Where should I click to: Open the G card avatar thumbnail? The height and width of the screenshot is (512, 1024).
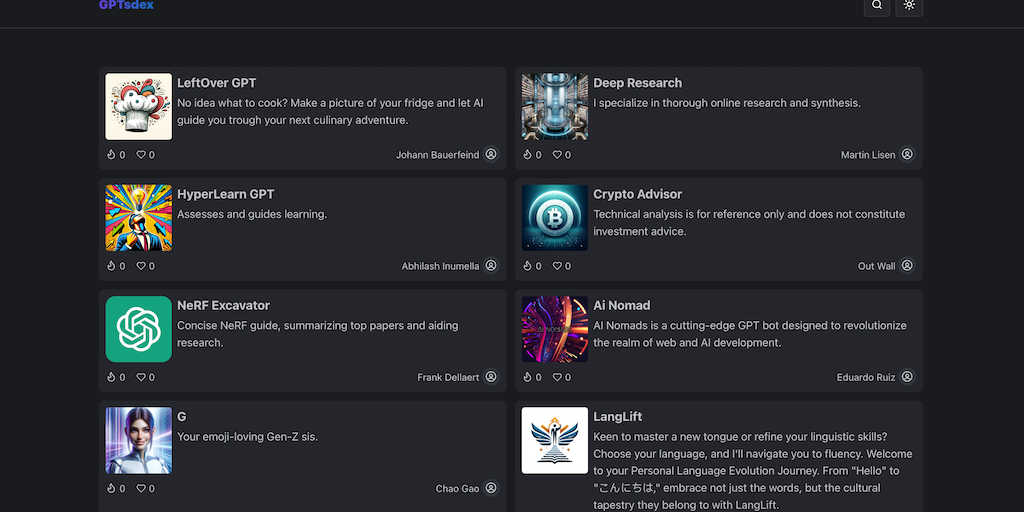(x=138, y=440)
